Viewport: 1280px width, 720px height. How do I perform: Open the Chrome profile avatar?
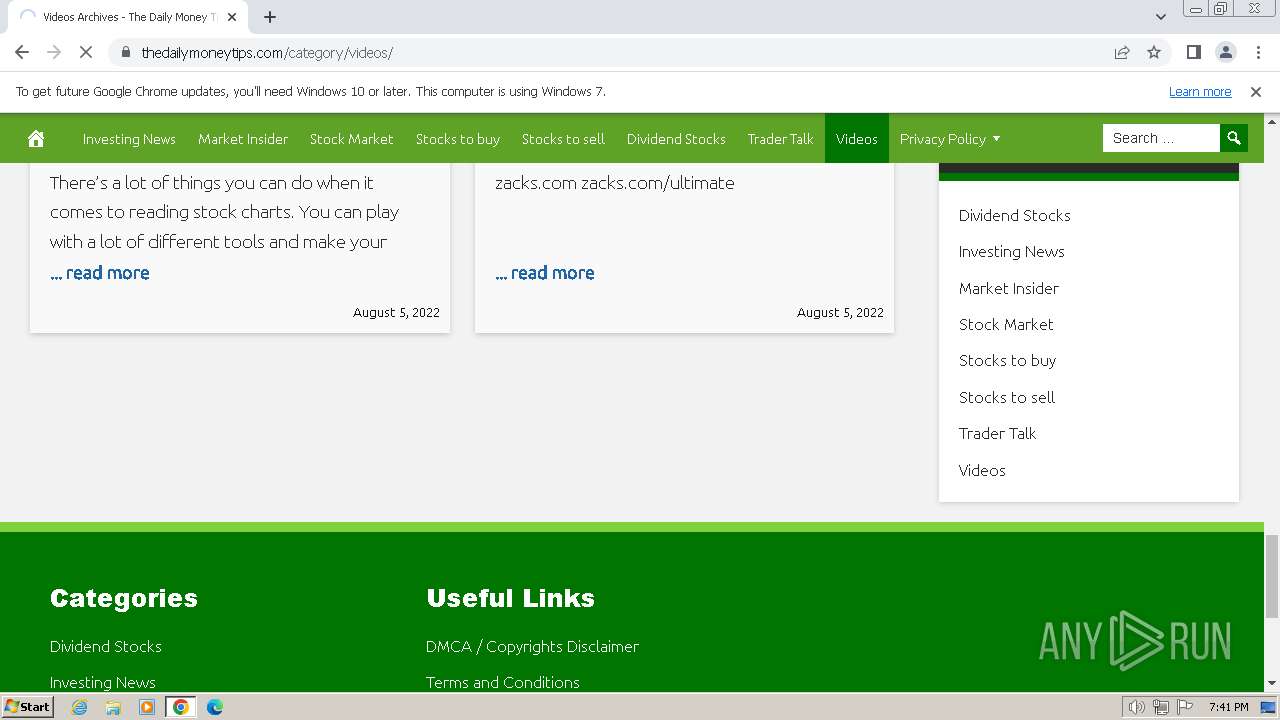pos(1226,53)
